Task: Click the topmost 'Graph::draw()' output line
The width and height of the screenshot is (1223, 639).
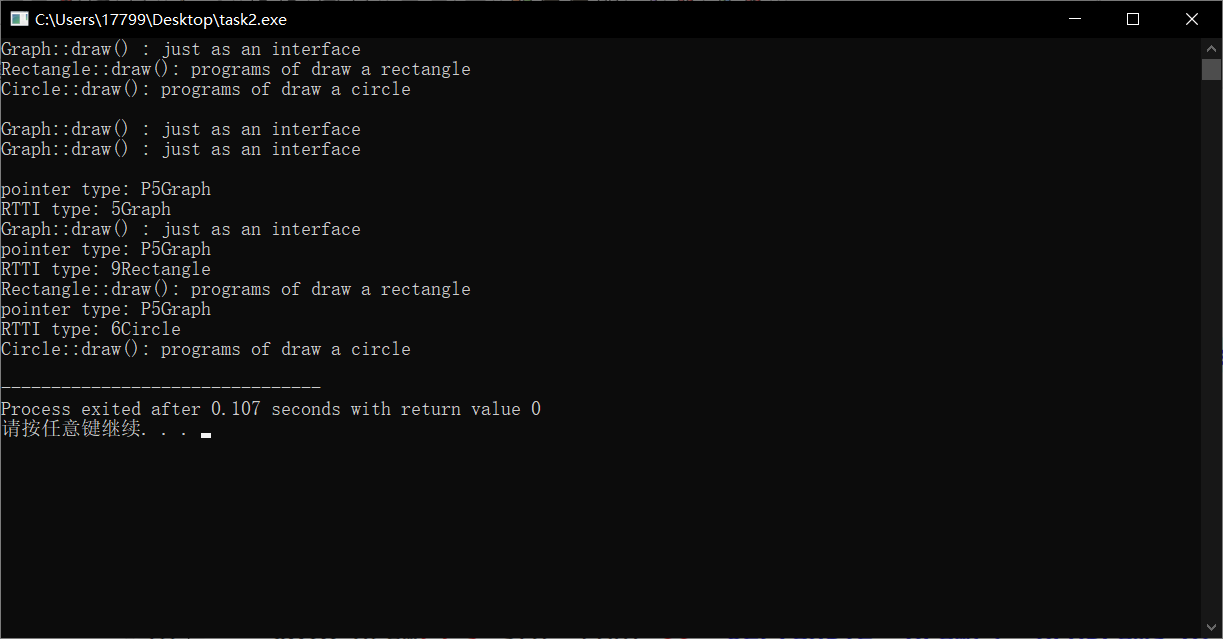Action: tap(181, 49)
